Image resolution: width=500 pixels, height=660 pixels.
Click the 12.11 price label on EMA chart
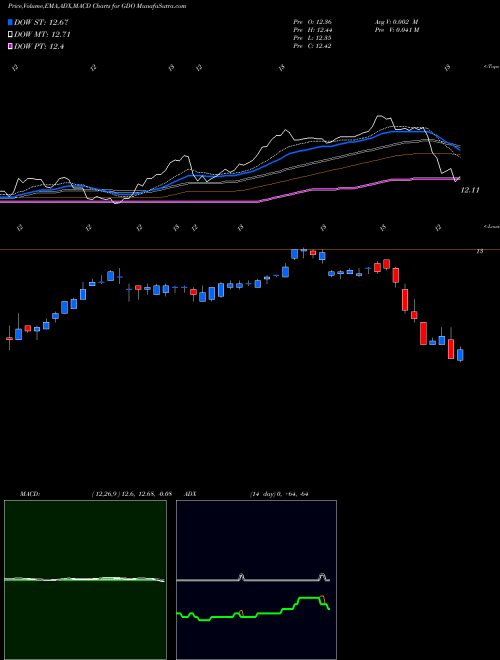[470, 190]
